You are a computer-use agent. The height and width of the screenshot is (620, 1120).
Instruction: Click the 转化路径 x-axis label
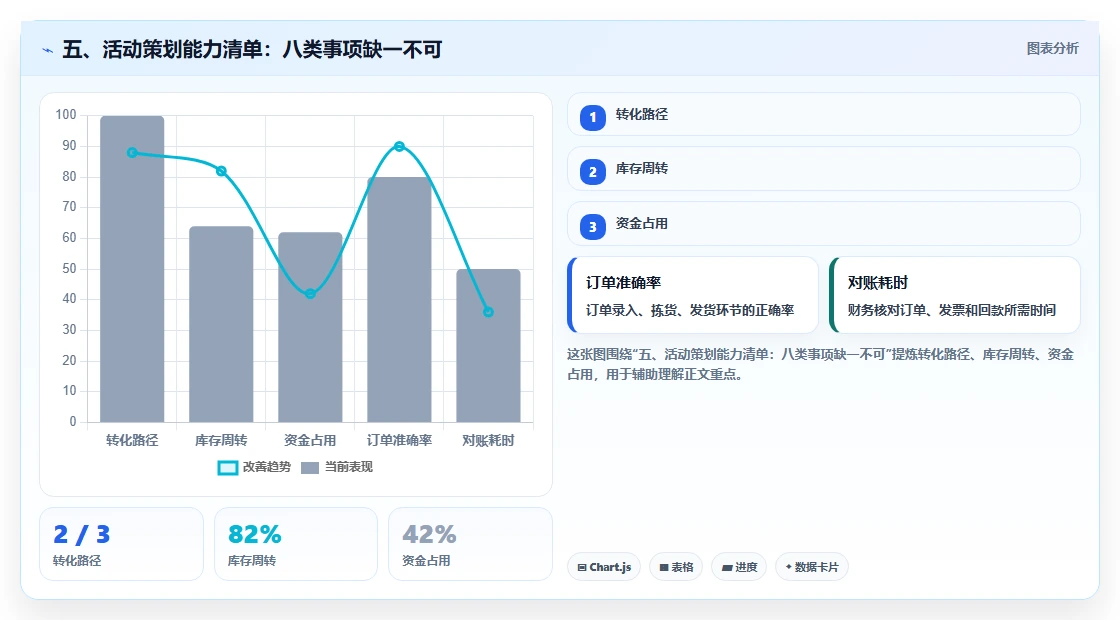[x=132, y=441]
